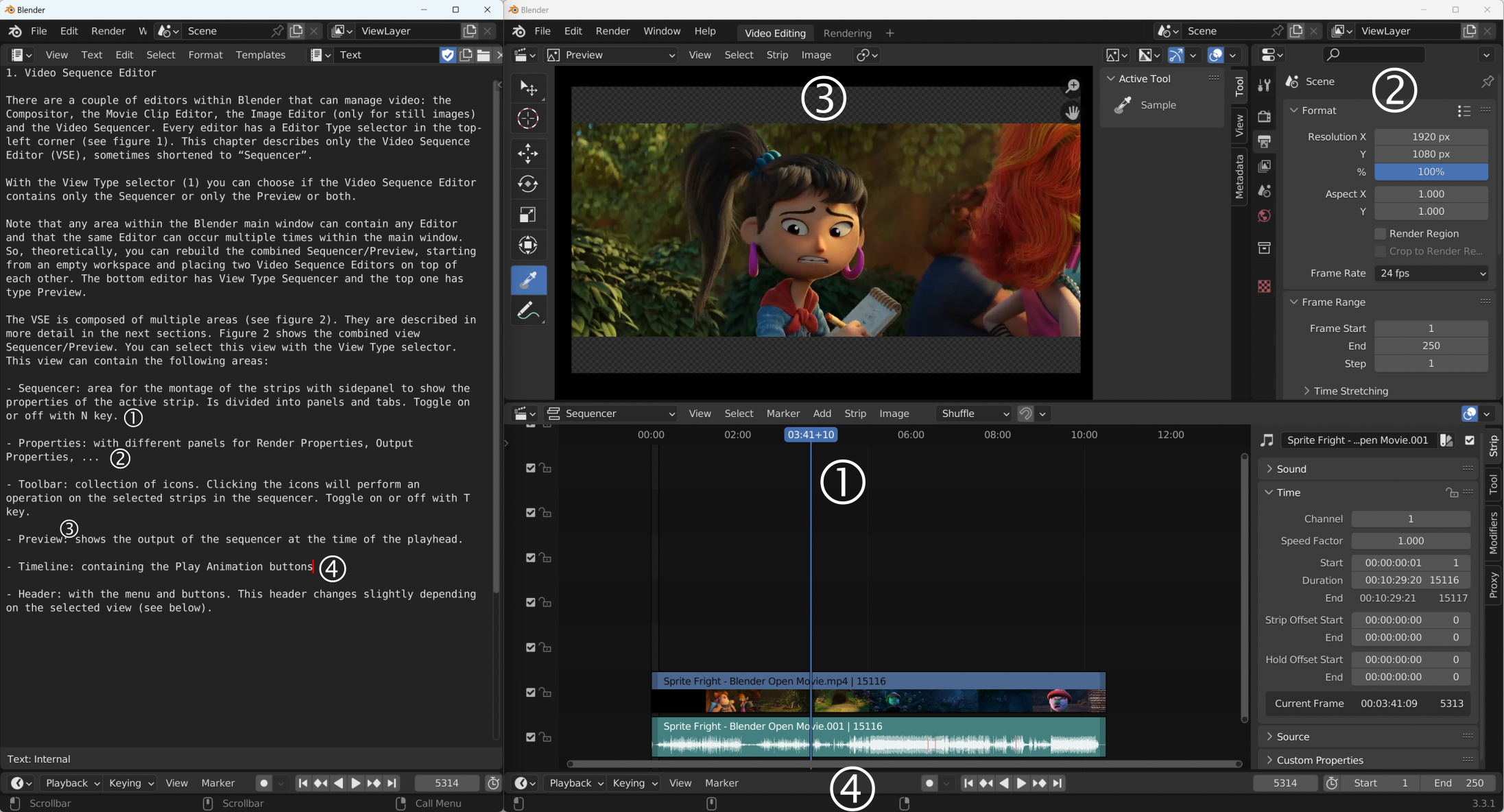Select the Scale tool in the preview toolbar
The image size is (1504, 812).
(528, 215)
